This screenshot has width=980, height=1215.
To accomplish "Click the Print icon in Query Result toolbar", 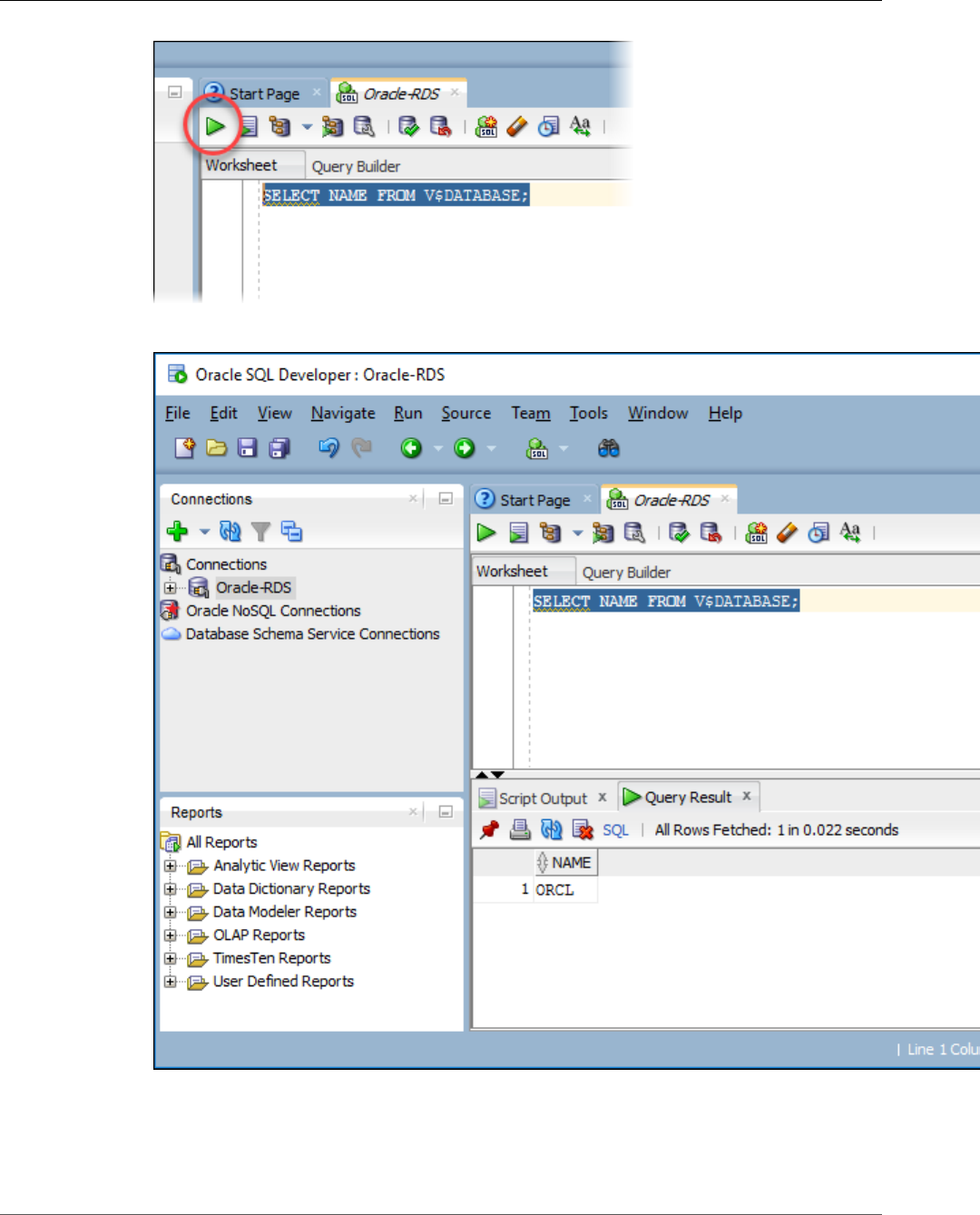I will (520, 829).
